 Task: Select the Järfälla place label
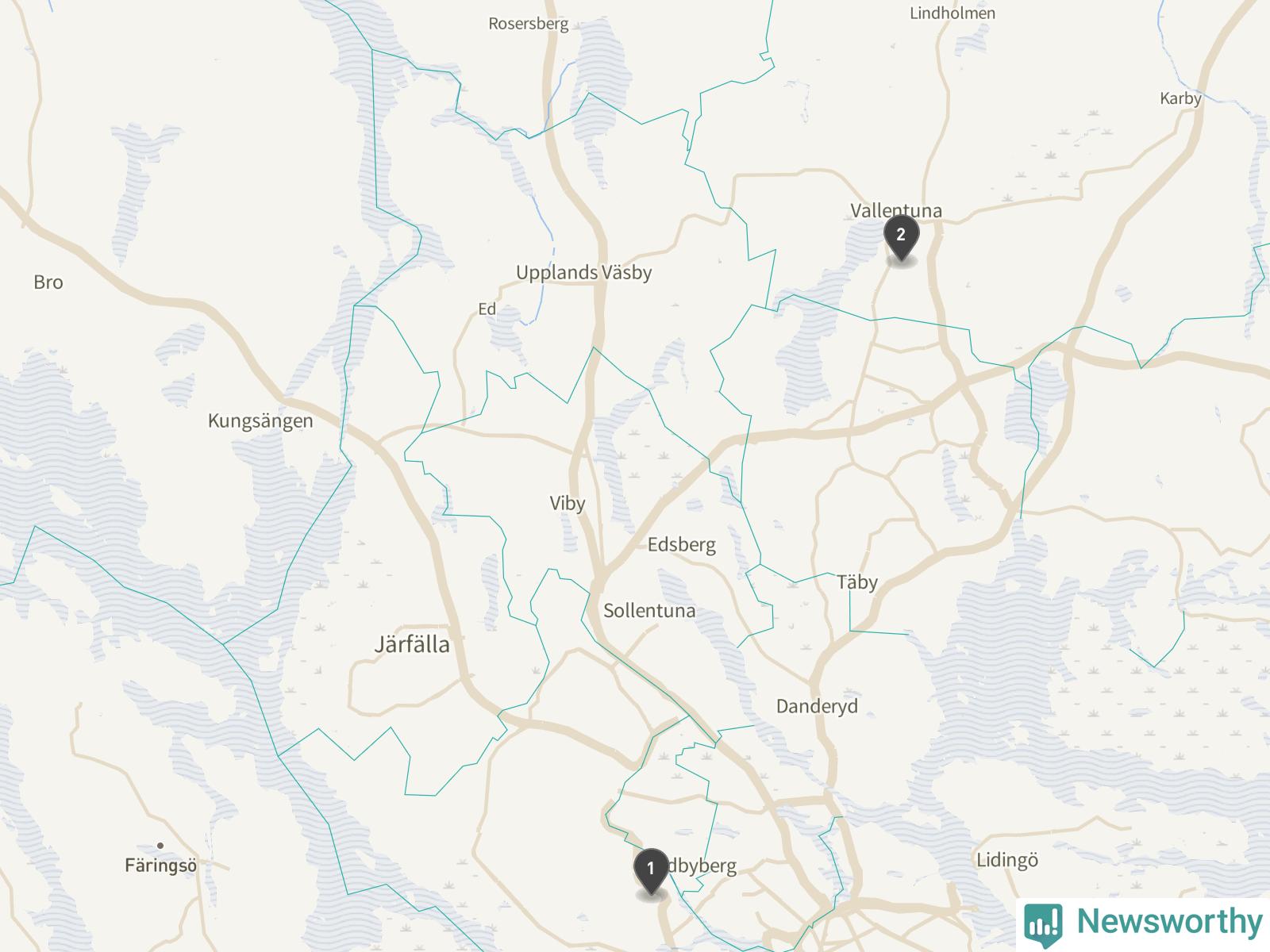(x=412, y=644)
